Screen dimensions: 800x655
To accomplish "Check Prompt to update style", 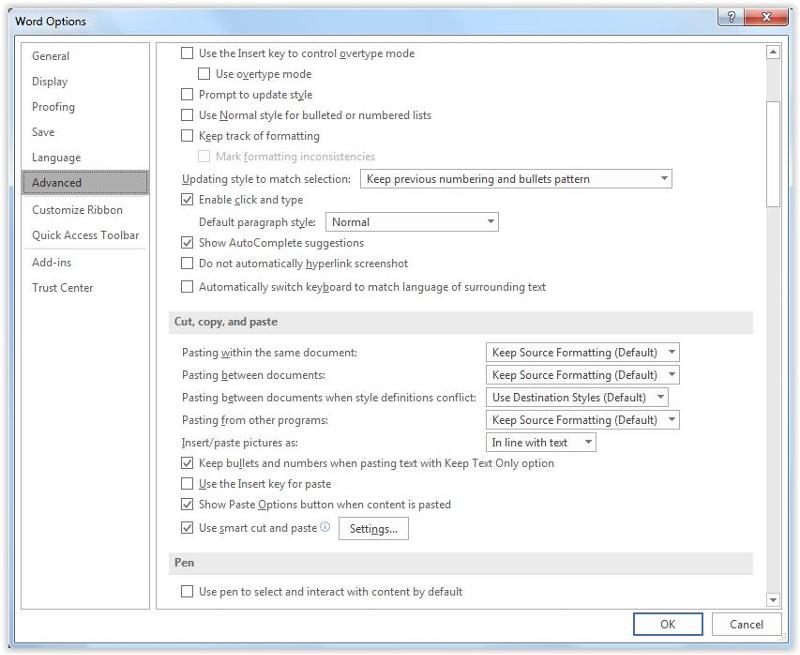I will [185, 95].
